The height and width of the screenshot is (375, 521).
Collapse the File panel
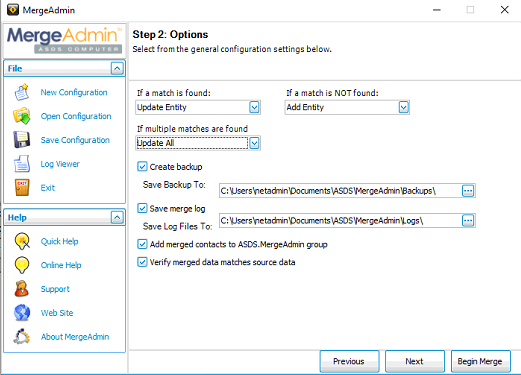tap(117, 68)
